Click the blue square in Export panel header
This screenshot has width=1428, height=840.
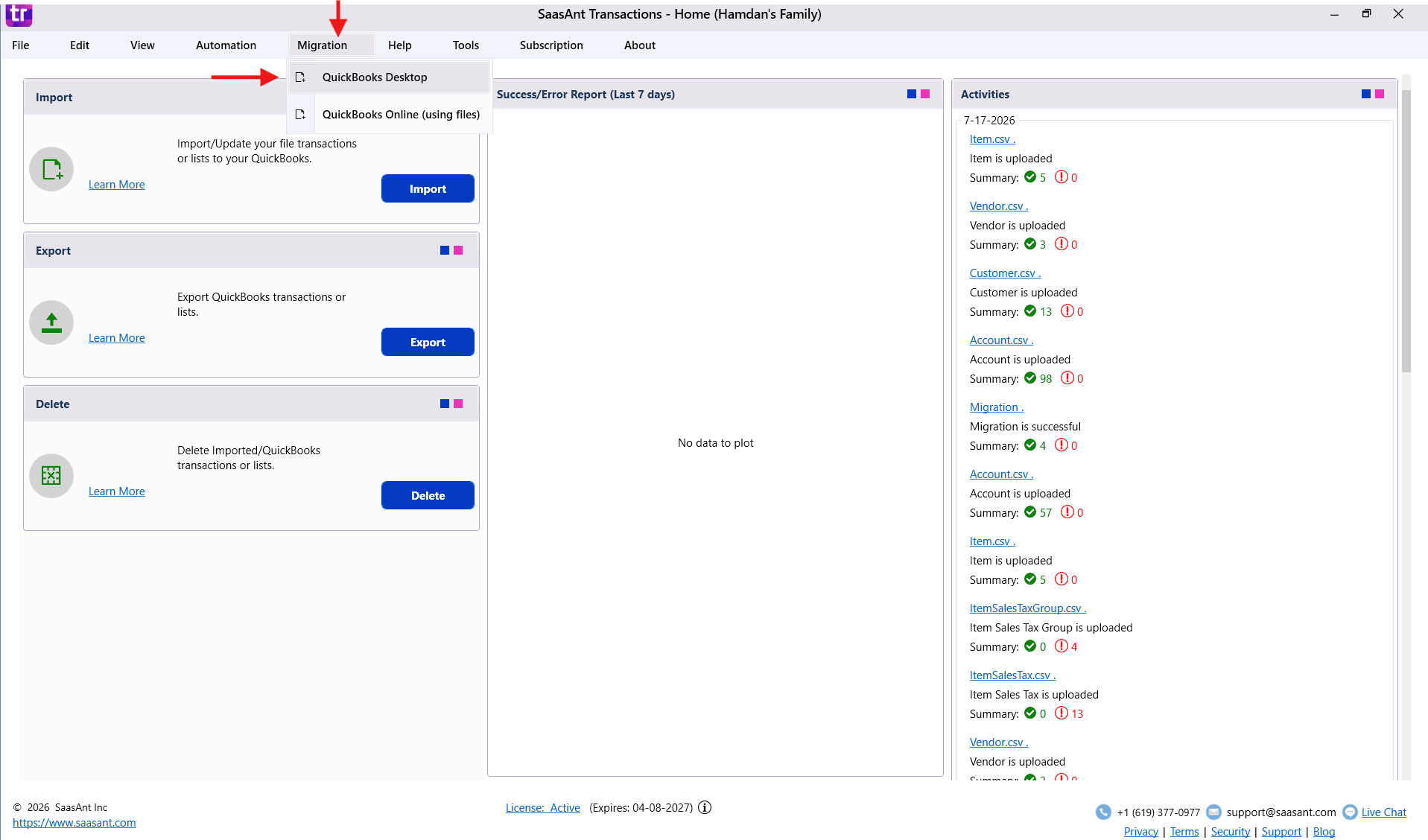click(x=445, y=250)
